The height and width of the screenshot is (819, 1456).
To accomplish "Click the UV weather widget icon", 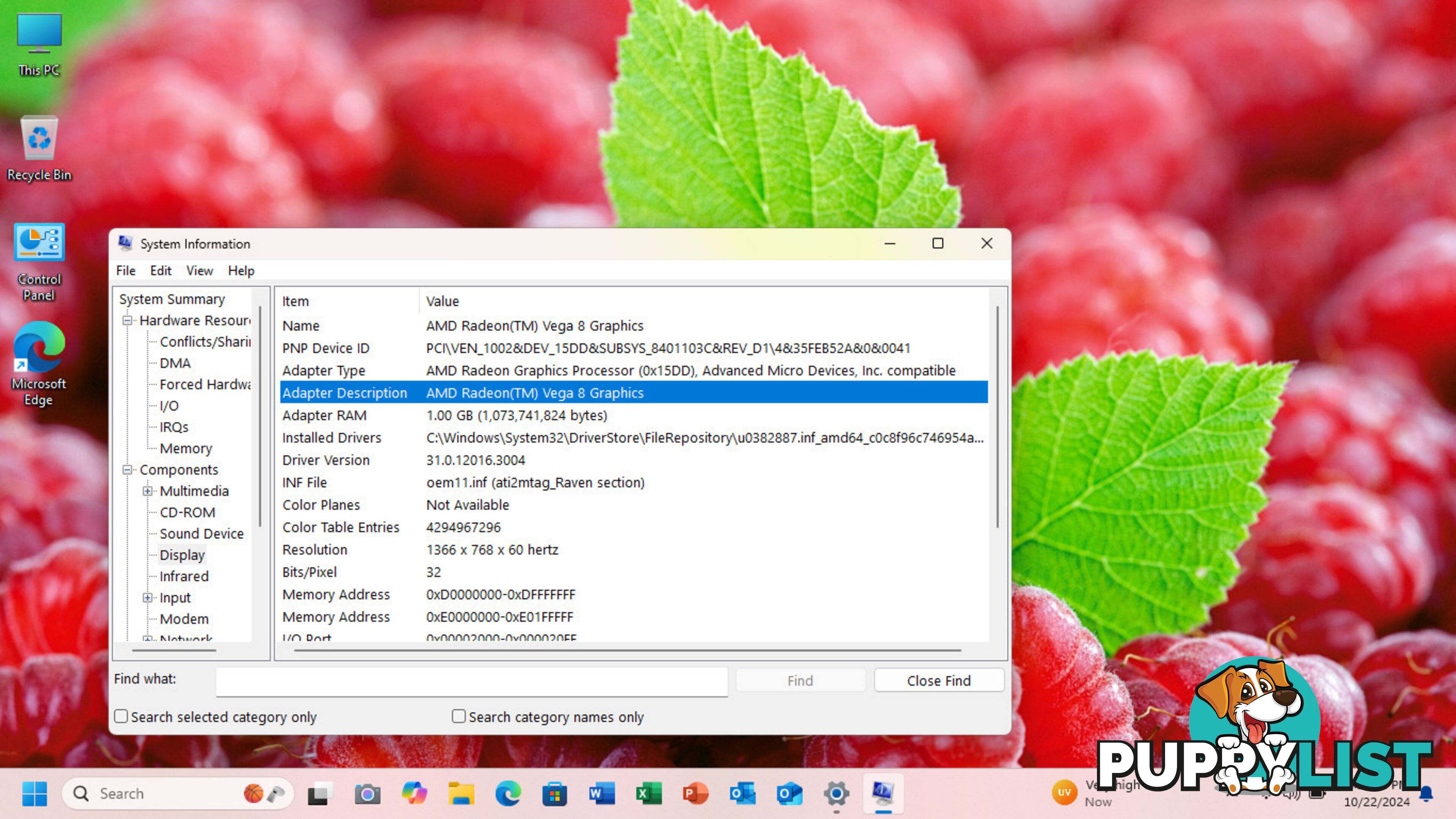I will tap(1064, 792).
